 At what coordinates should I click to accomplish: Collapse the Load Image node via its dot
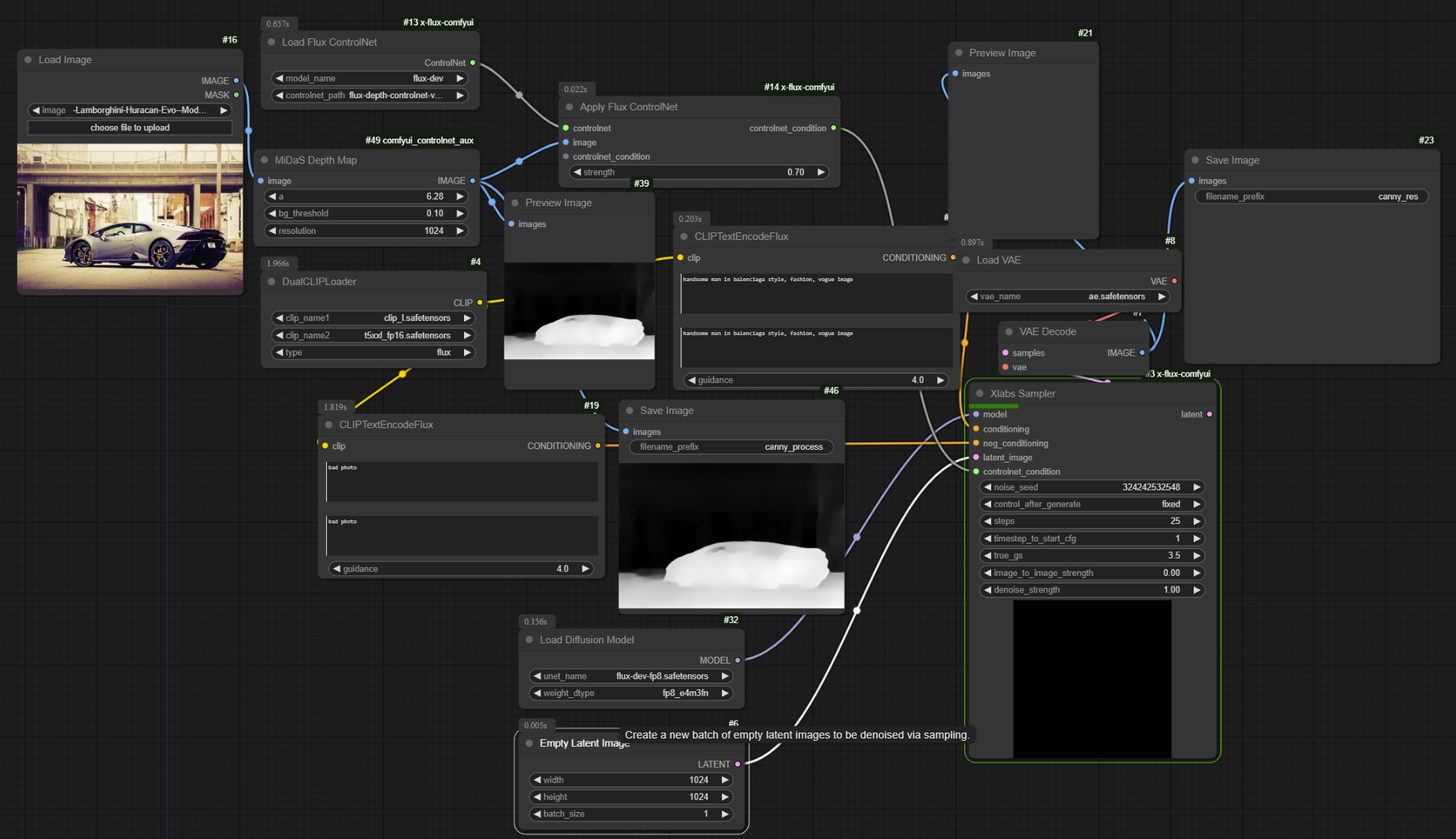(28, 60)
